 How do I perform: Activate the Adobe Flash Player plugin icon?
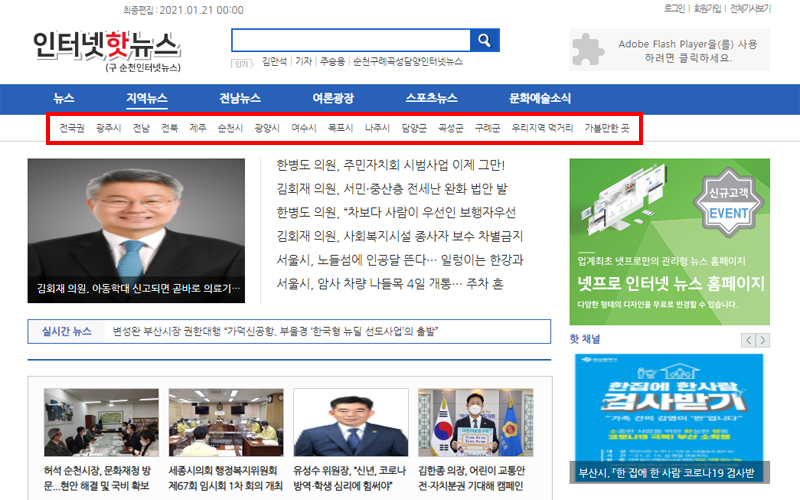point(588,49)
